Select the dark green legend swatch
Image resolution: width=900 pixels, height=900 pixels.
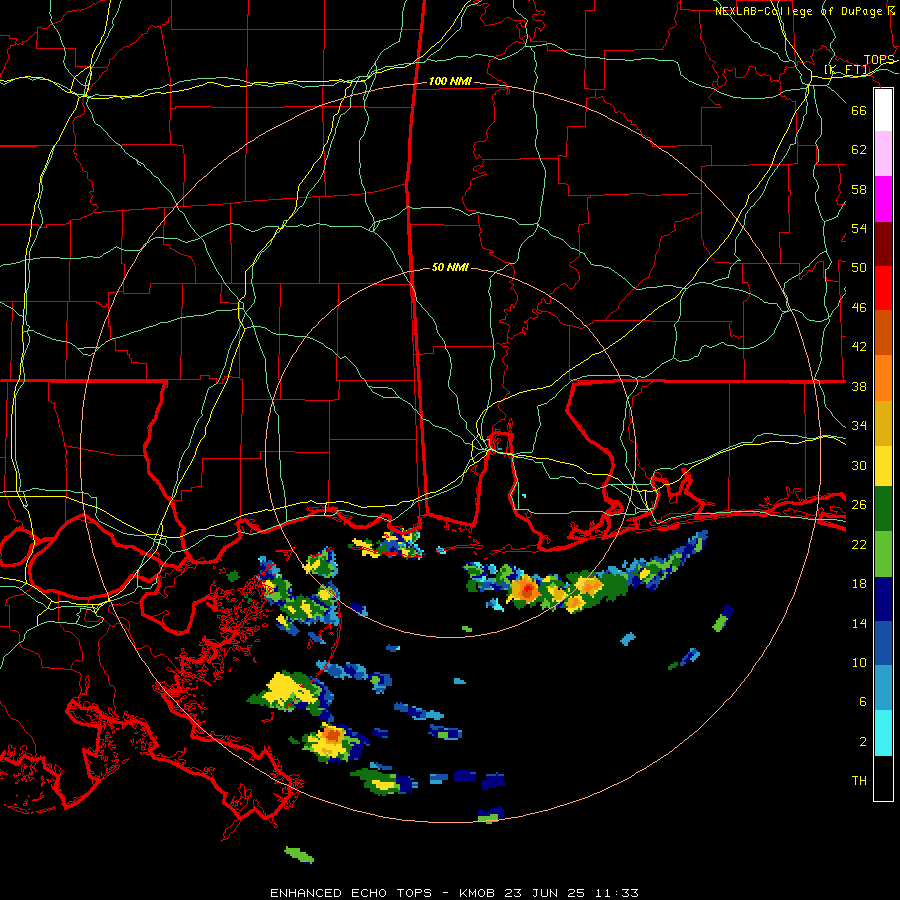(883, 509)
